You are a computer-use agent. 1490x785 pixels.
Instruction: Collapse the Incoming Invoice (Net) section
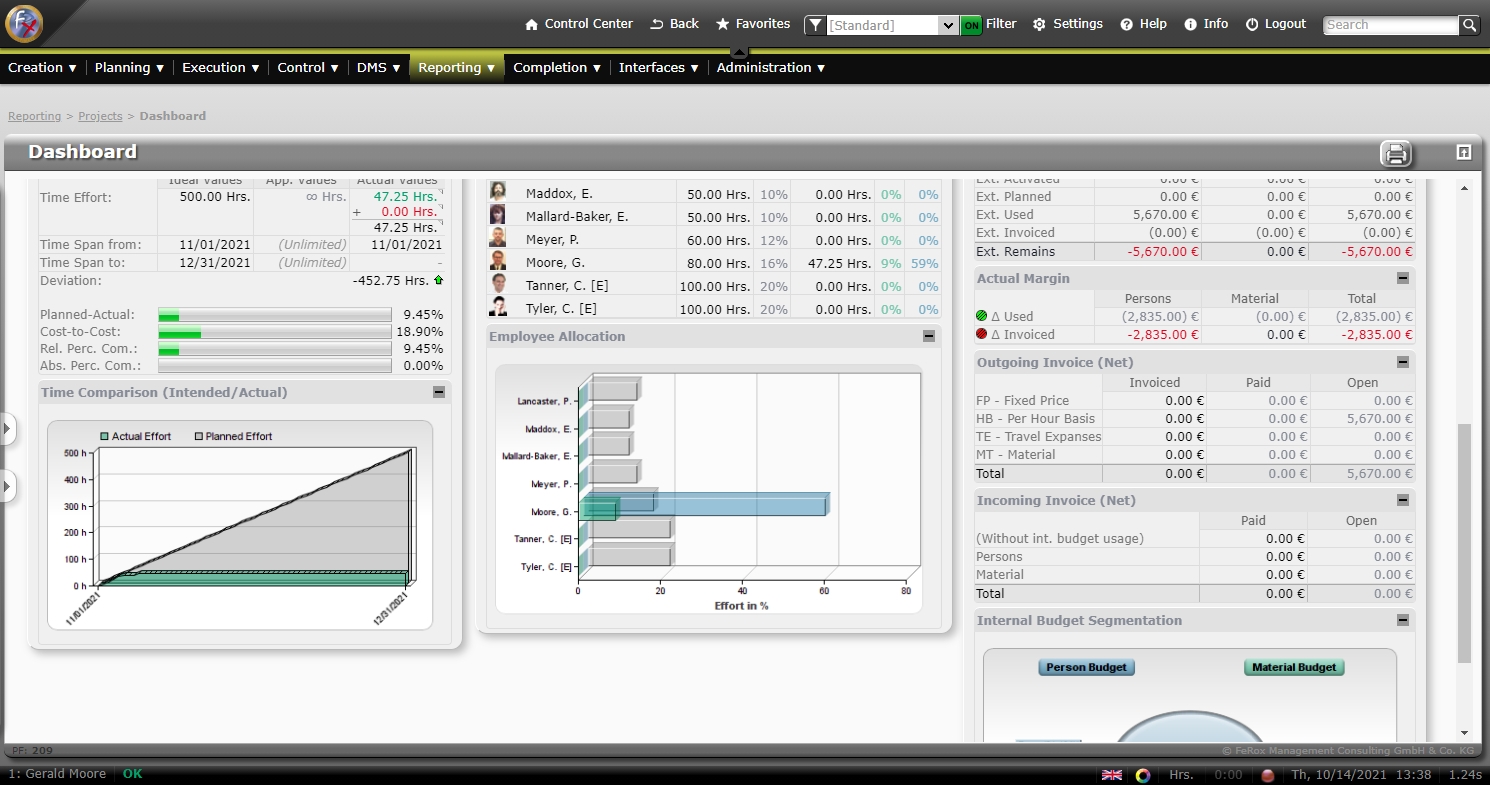tap(1403, 500)
